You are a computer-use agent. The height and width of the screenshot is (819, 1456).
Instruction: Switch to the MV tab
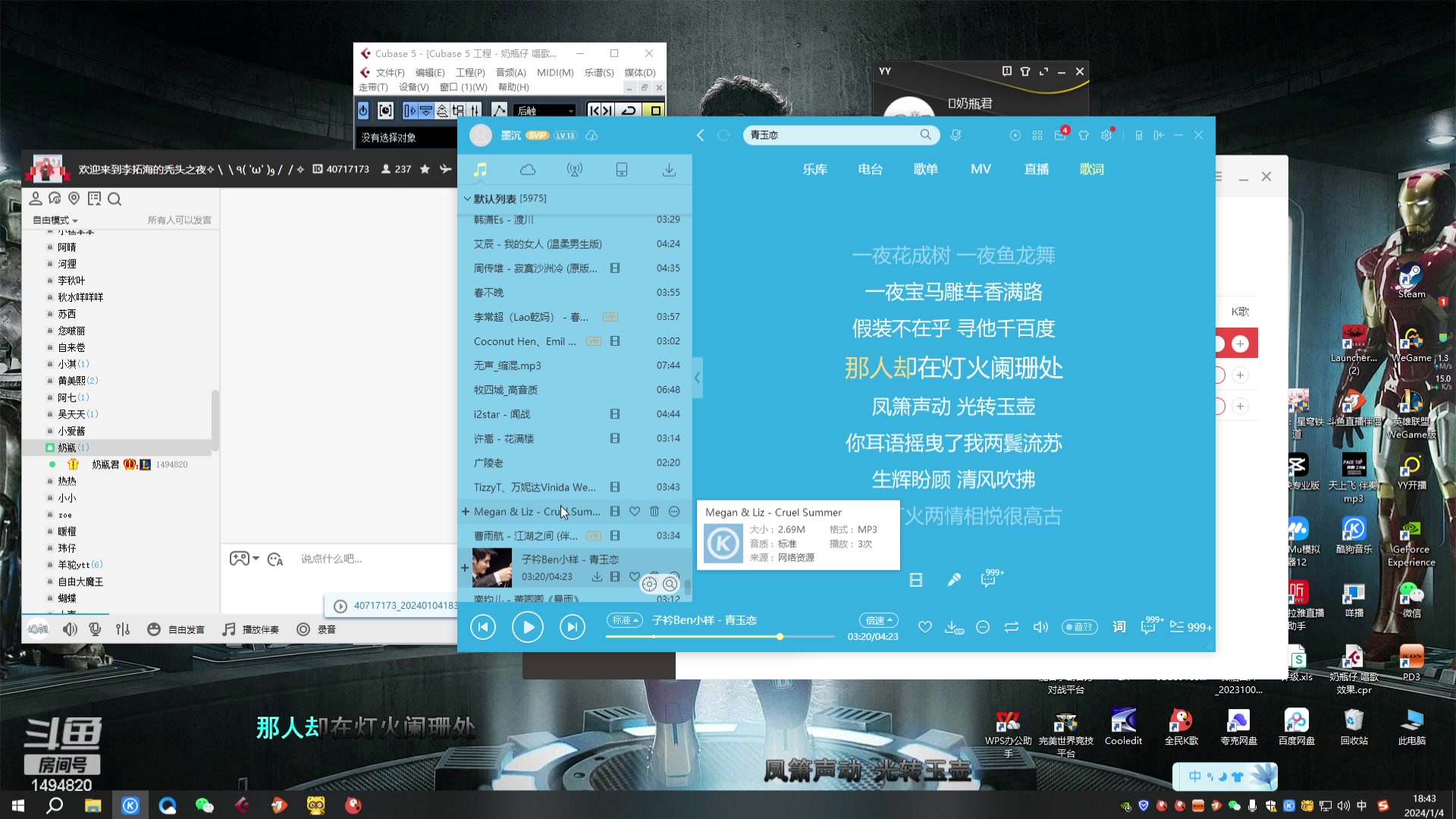coord(981,169)
